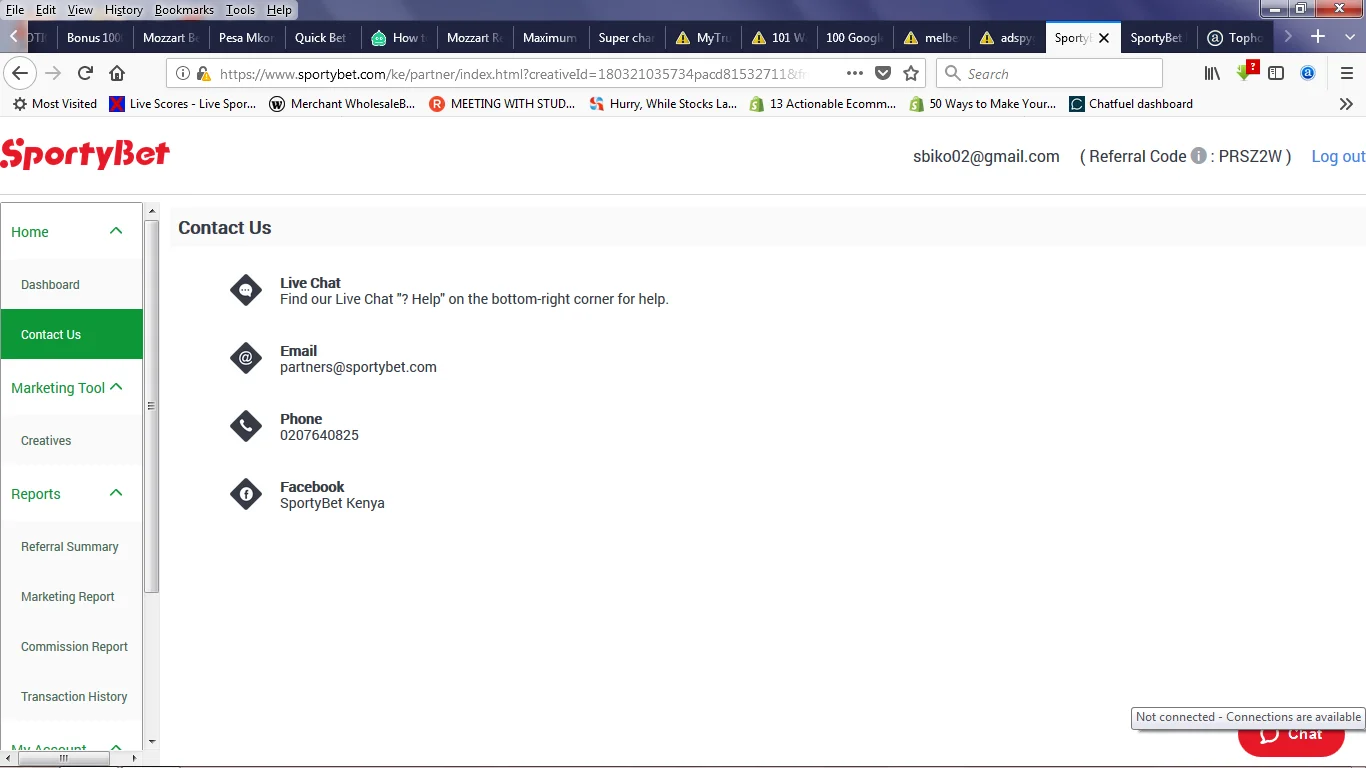Click the Email at-sign icon
Image resolution: width=1366 pixels, height=768 pixels.
click(x=246, y=358)
